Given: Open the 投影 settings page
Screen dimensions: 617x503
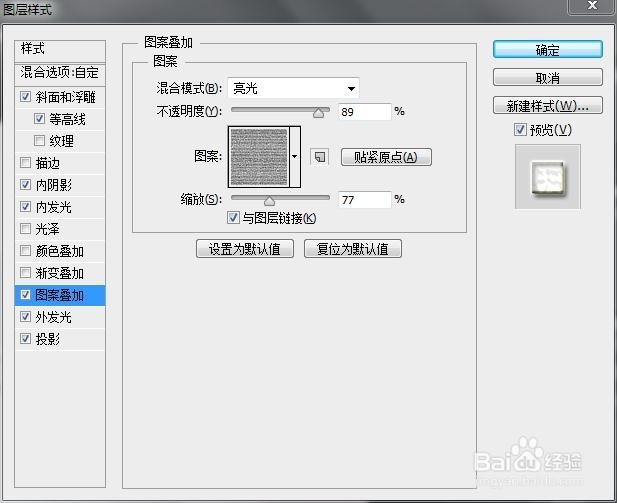Looking at the screenshot, I should pyautogui.click(x=48, y=339).
